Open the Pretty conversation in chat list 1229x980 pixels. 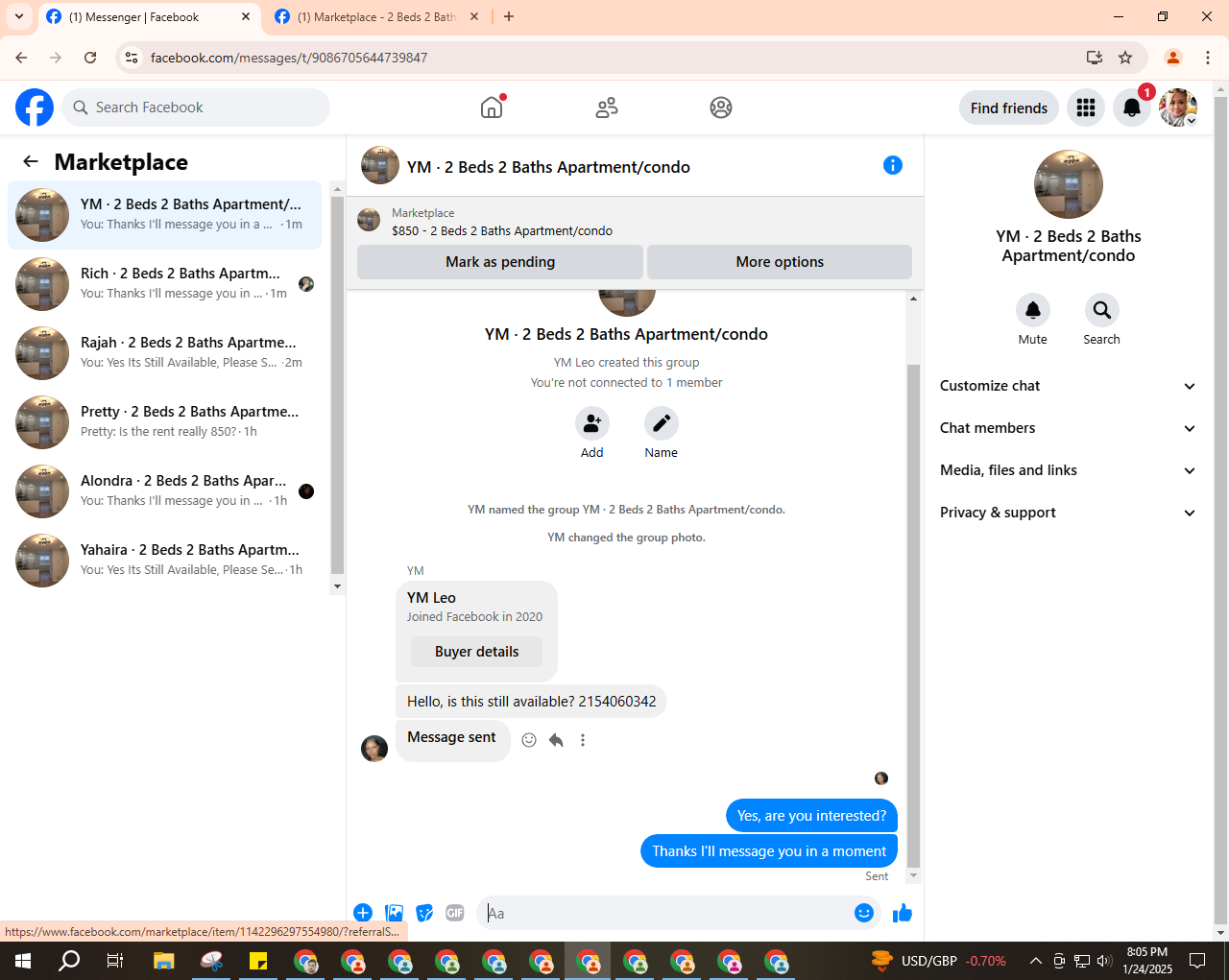[165, 422]
